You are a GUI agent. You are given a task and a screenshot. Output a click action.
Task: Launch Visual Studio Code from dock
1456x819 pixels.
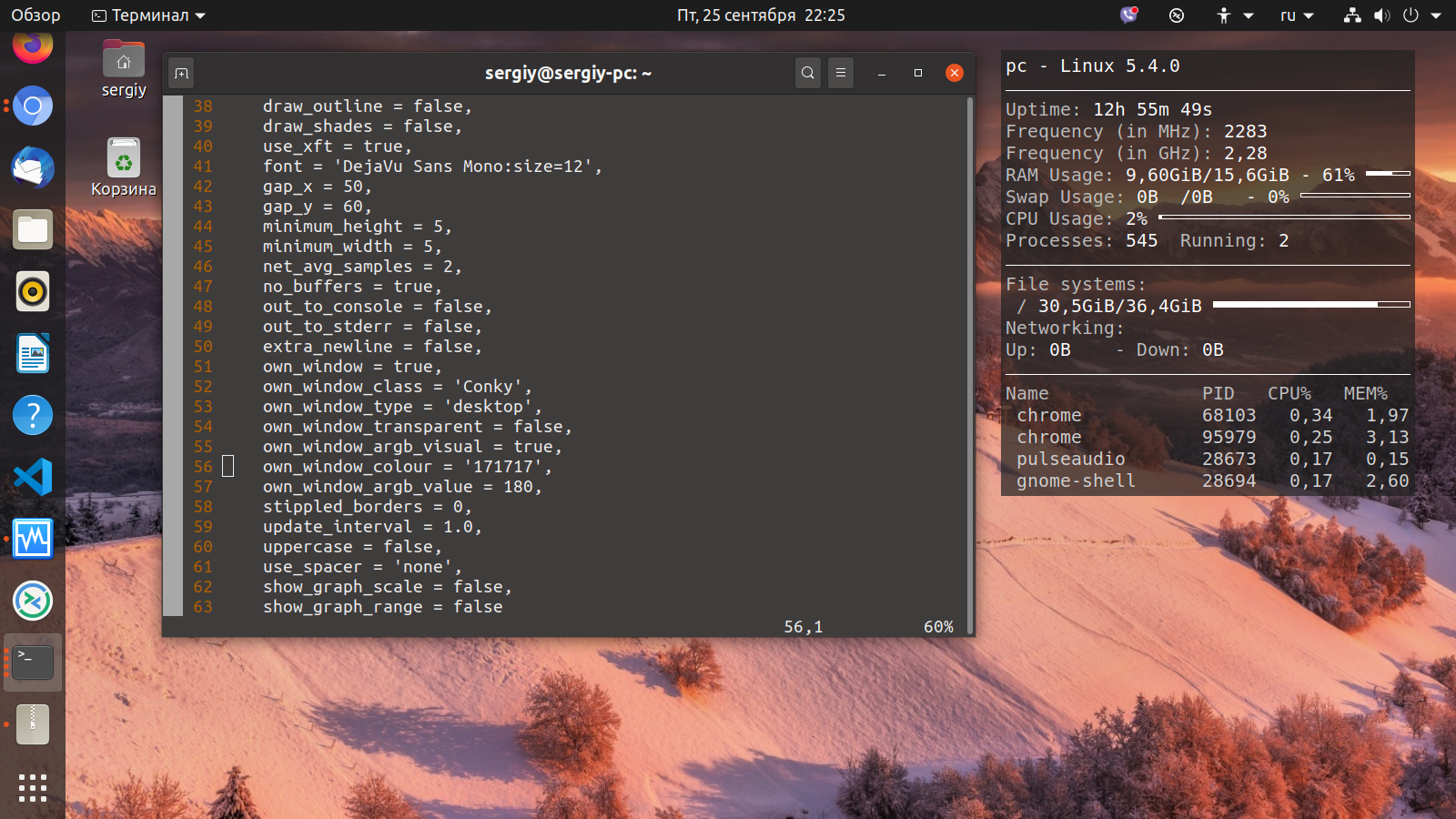pyautogui.click(x=33, y=477)
